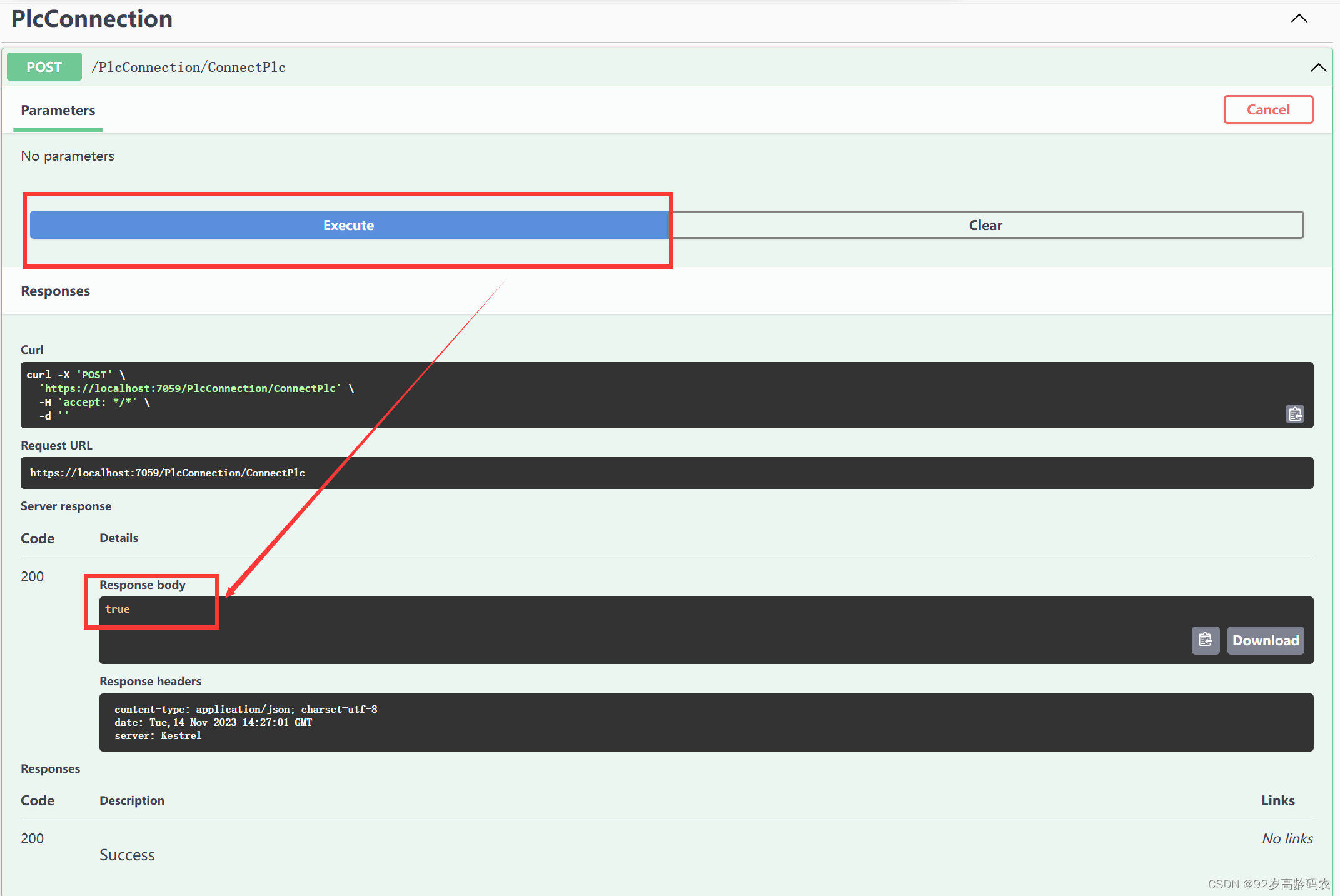Download the response body

coord(1265,640)
